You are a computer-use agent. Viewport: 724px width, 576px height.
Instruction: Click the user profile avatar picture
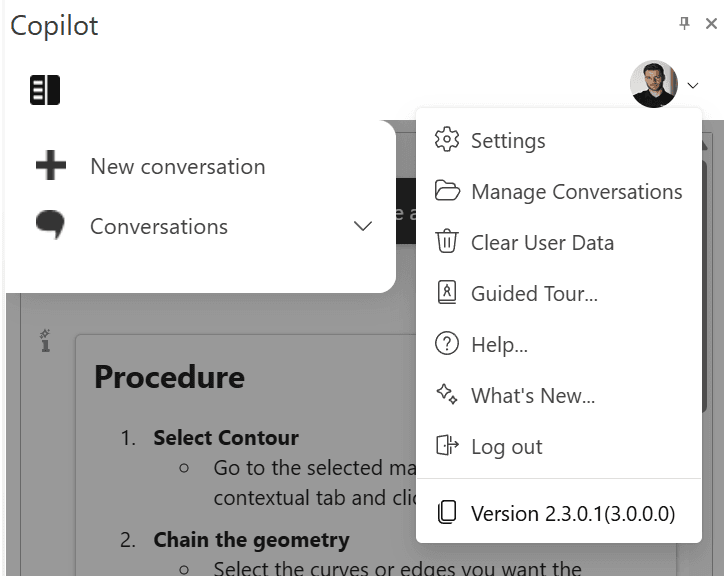654,84
